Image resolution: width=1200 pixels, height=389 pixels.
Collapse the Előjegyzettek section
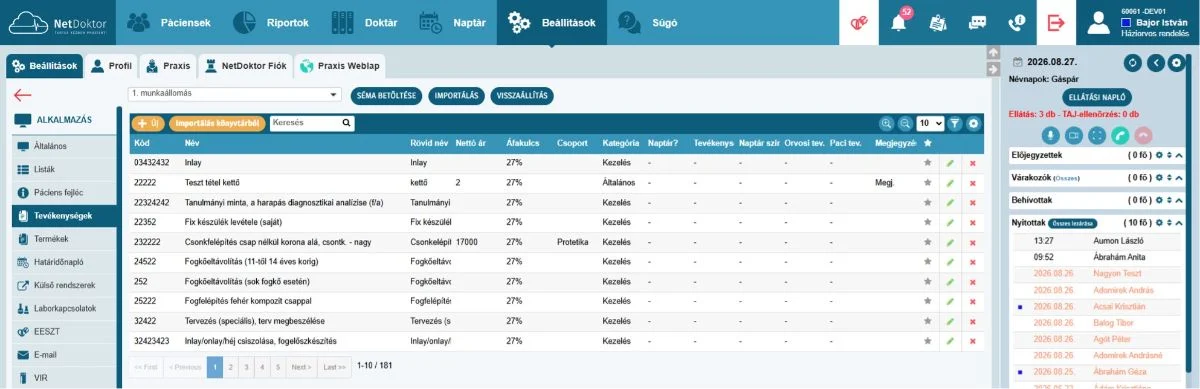click(1178, 155)
